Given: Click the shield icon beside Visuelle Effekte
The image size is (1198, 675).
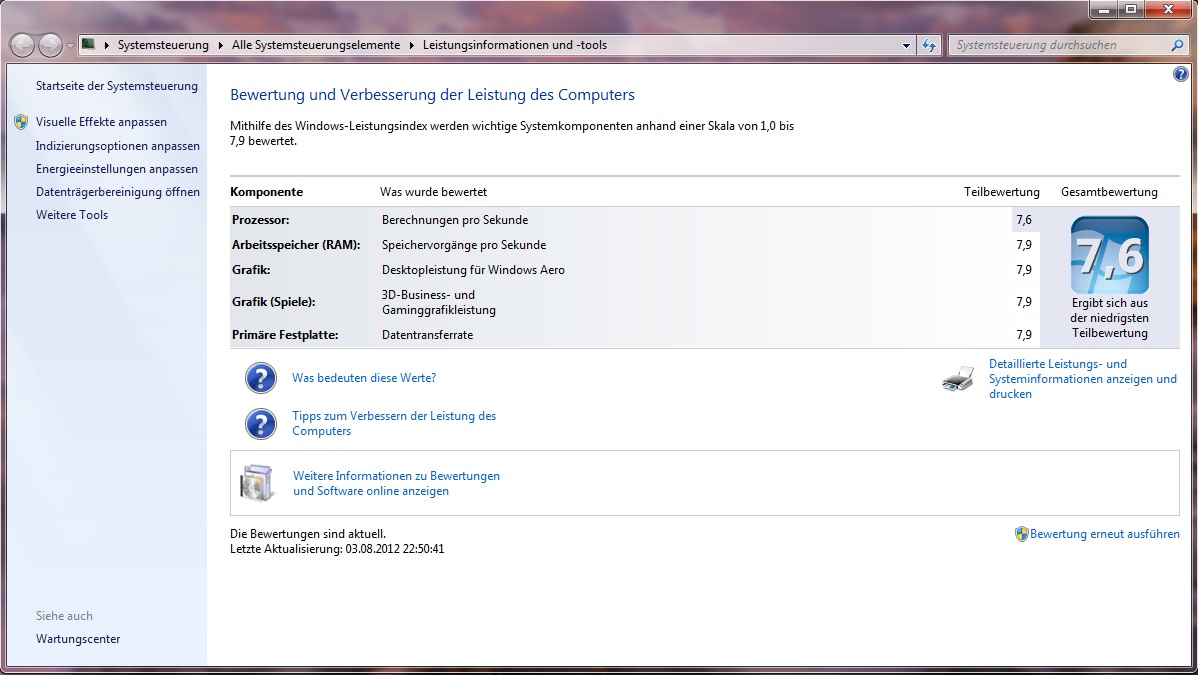Looking at the screenshot, I should coord(21,122).
